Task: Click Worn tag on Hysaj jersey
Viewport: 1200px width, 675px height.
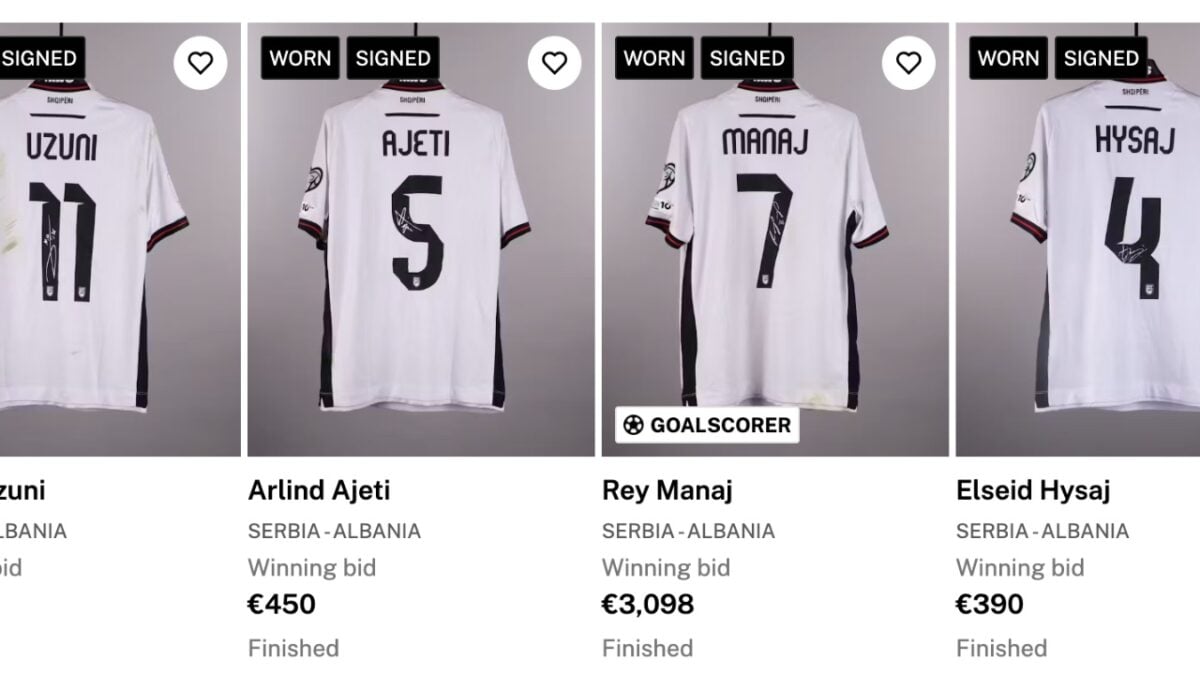Action: (1008, 58)
